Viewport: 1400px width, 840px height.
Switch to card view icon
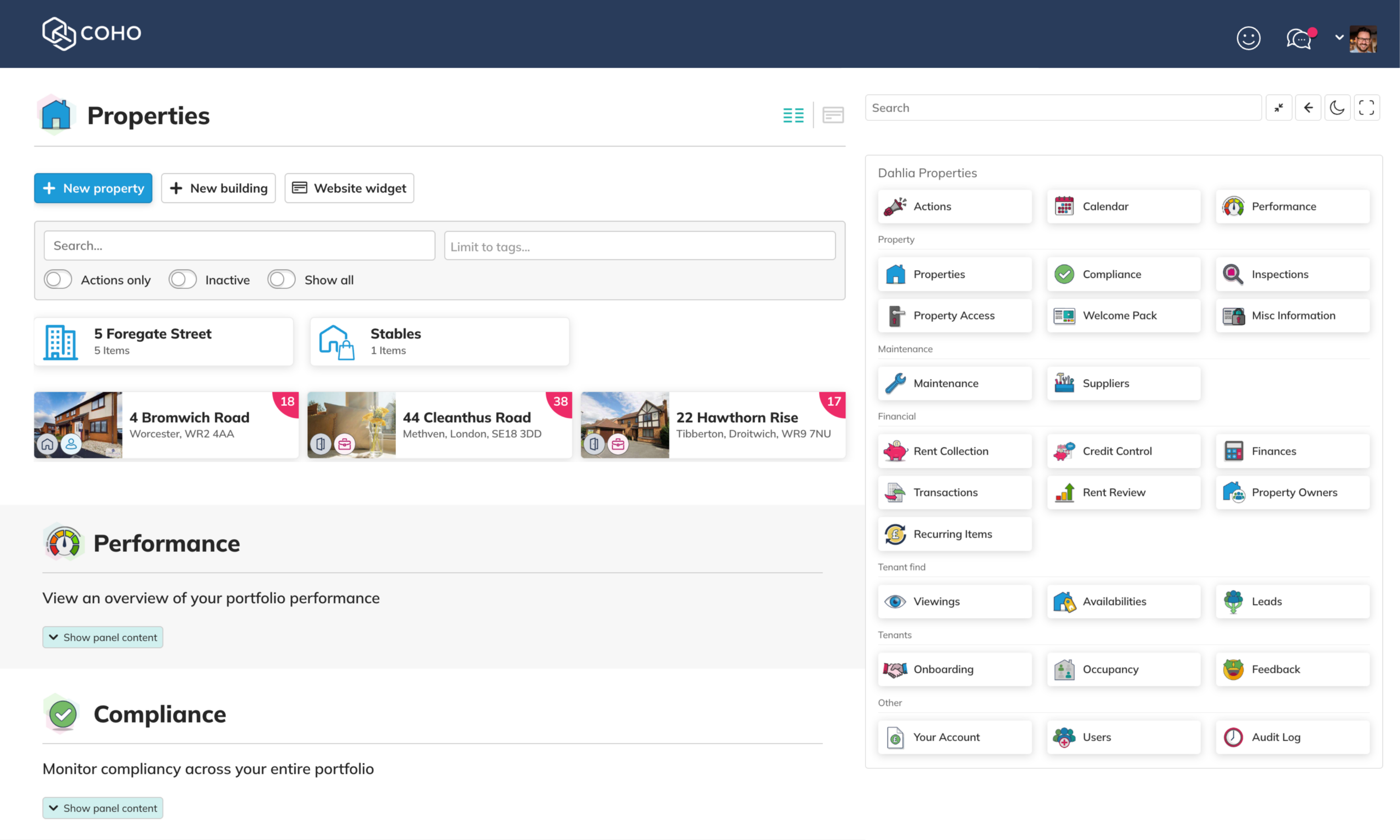(x=832, y=115)
